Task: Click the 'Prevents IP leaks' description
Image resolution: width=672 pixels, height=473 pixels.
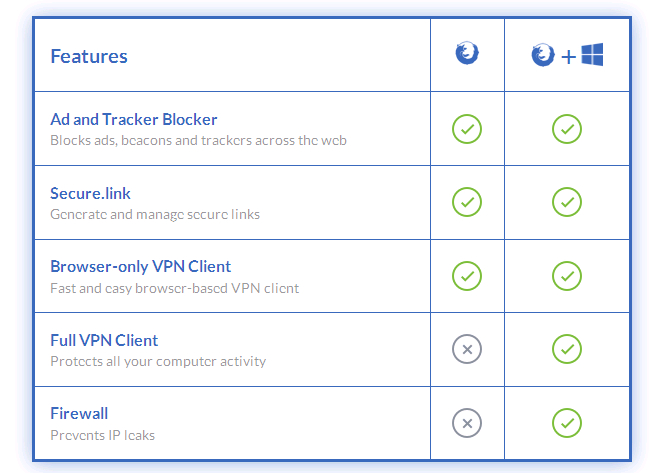Action: [103, 435]
